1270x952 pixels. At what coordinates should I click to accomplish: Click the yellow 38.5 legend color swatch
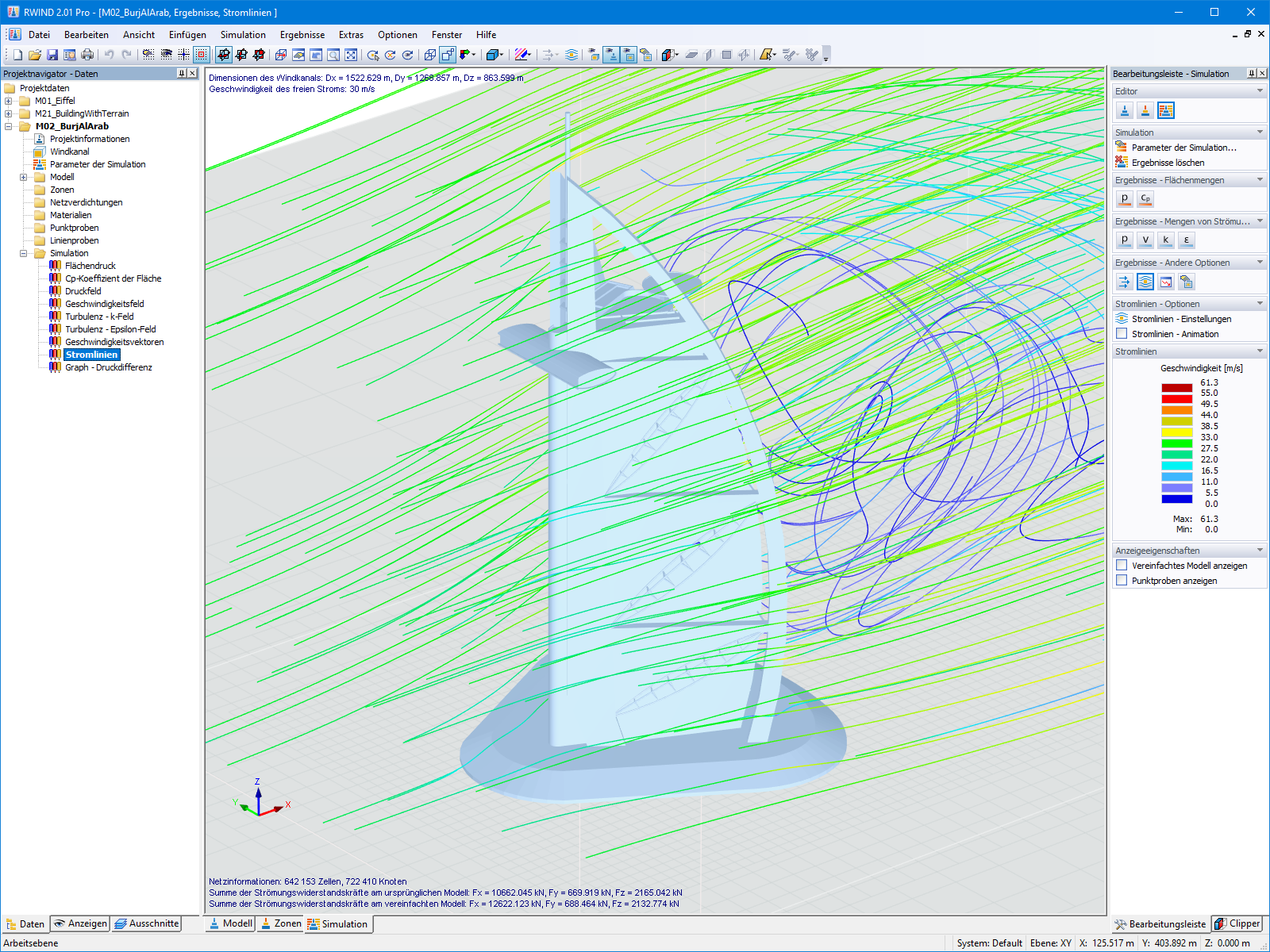pyautogui.click(x=1176, y=432)
